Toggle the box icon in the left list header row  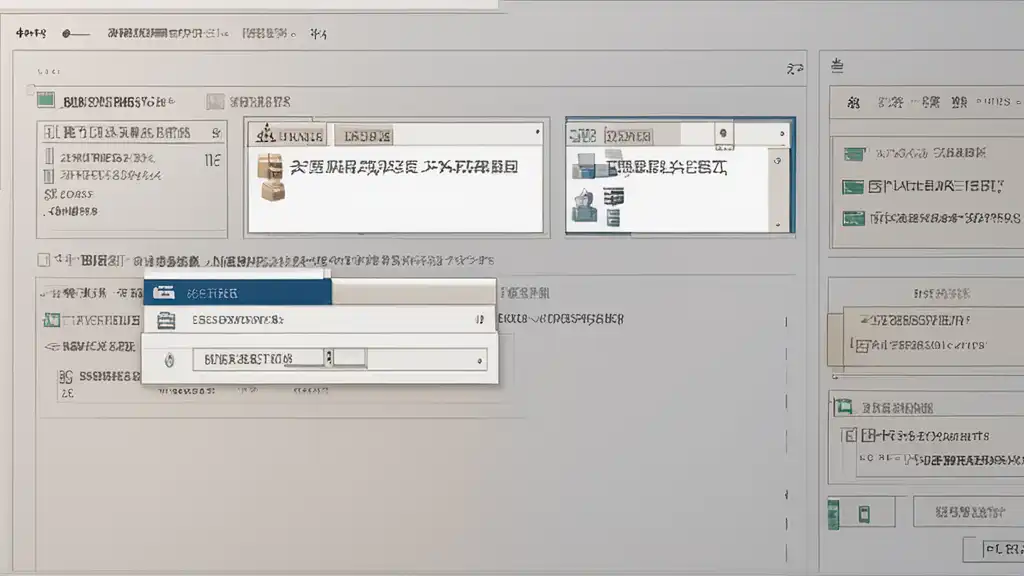point(50,133)
